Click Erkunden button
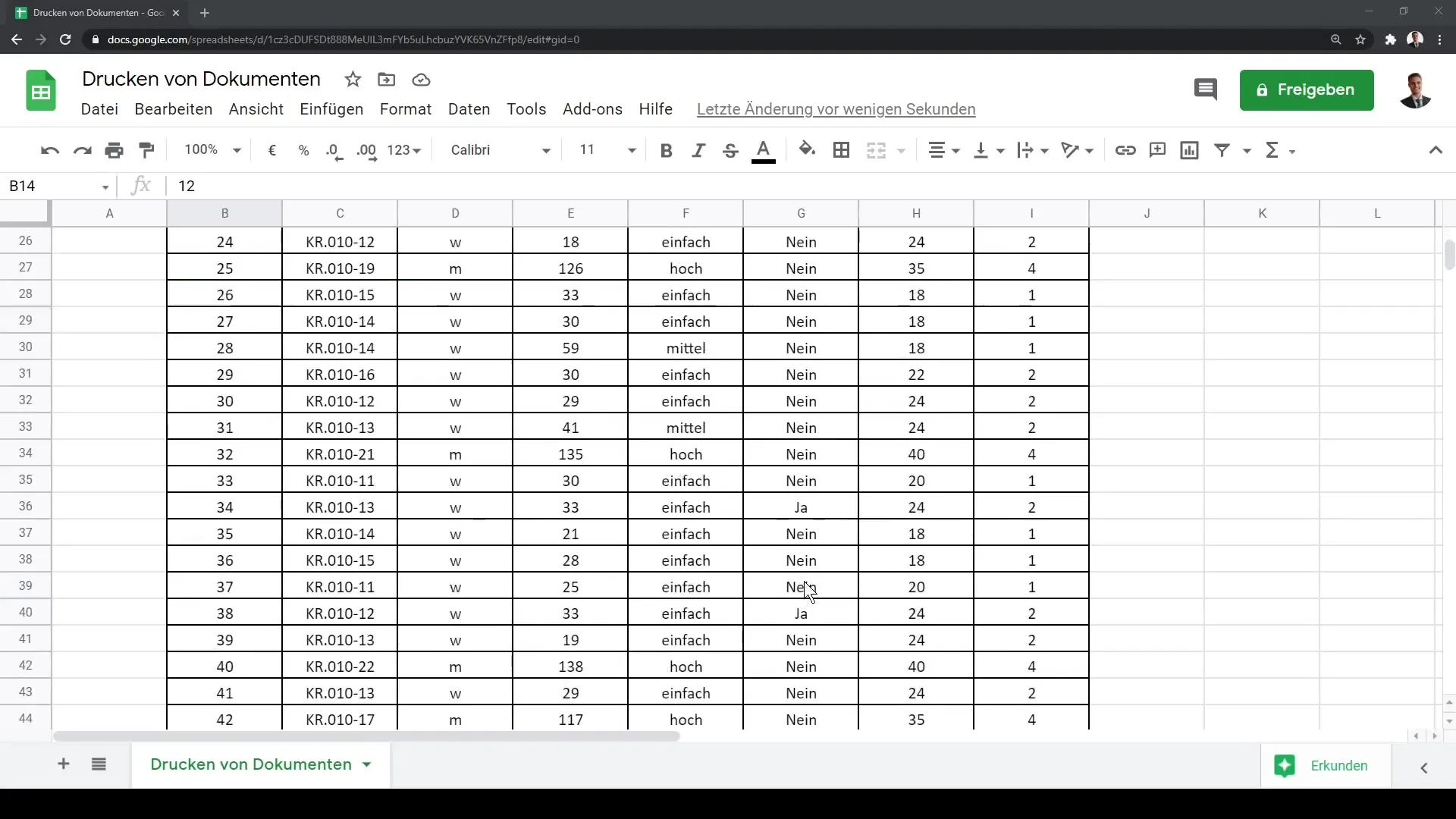Screen dimensions: 1456x819 click(1339, 765)
